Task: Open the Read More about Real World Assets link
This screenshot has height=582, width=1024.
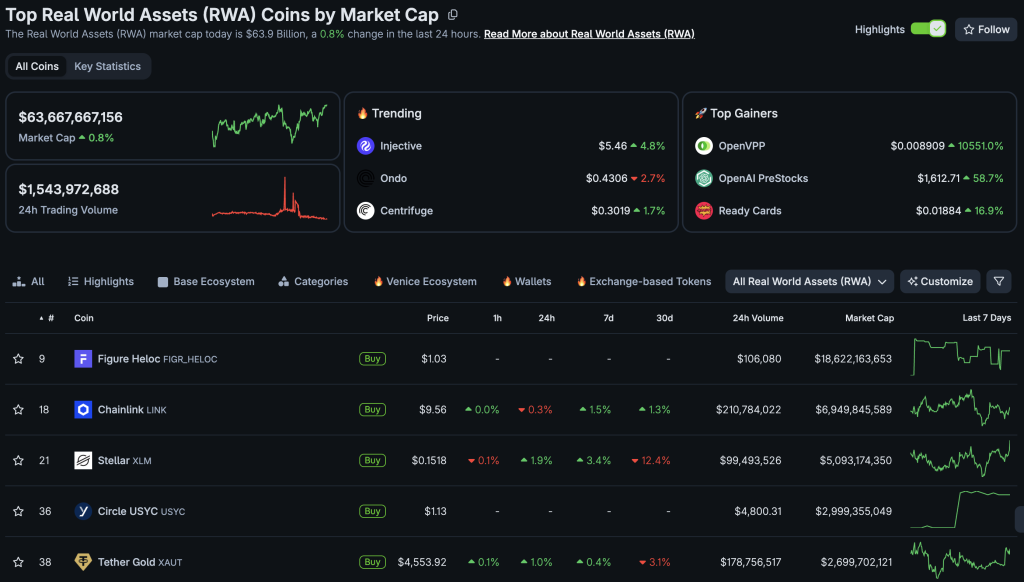Action: 589,34
